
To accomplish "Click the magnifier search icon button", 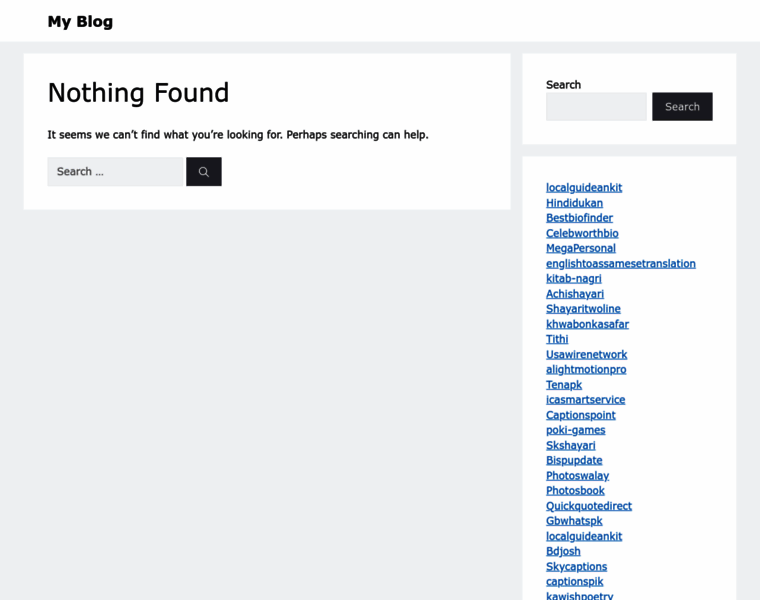I will tap(203, 172).
